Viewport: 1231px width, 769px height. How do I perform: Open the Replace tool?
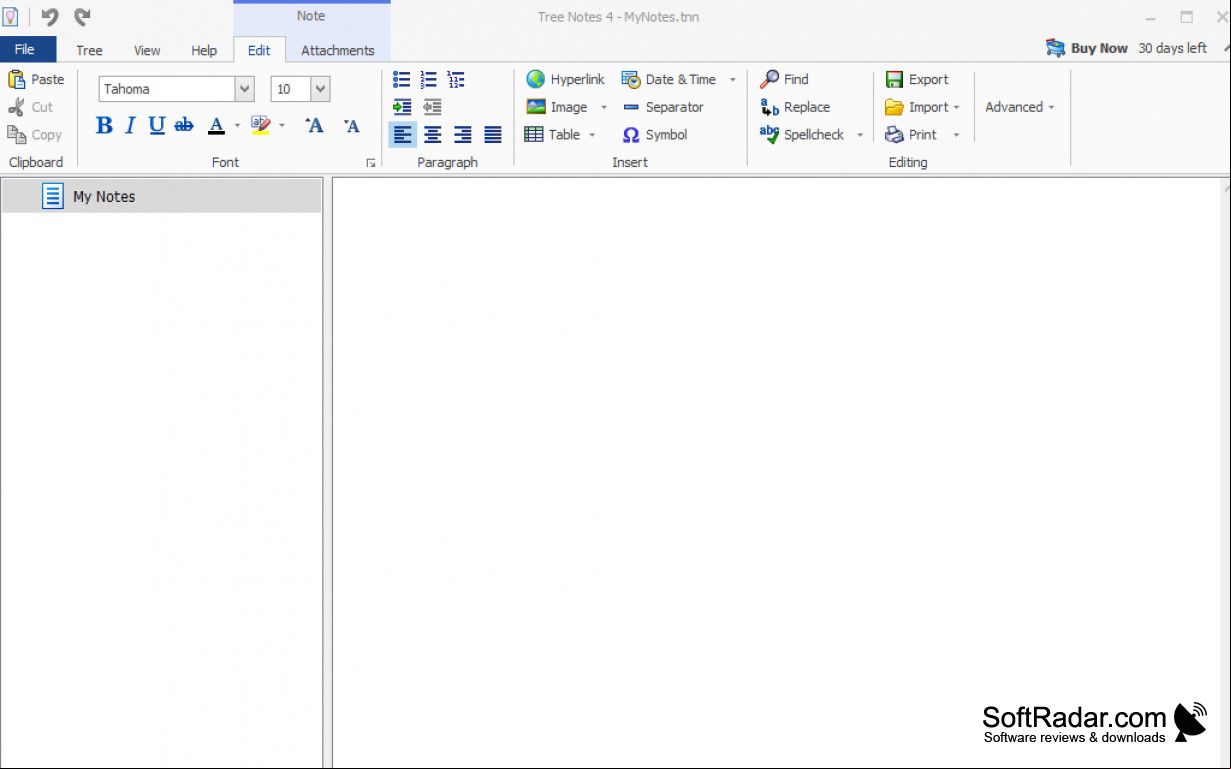tap(795, 107)
